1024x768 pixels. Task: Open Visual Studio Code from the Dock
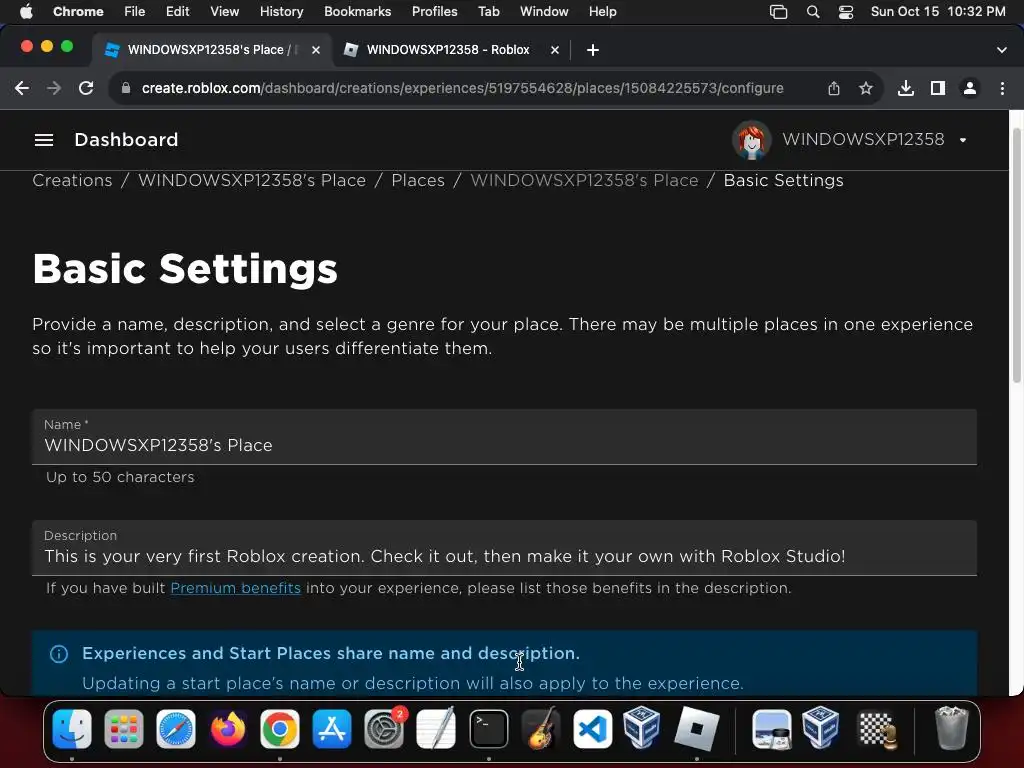593,729
